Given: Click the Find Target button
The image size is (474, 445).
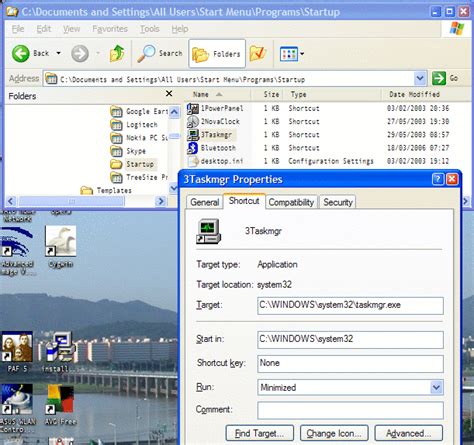Looking at the screenshot, I should (x=260, y=433).
